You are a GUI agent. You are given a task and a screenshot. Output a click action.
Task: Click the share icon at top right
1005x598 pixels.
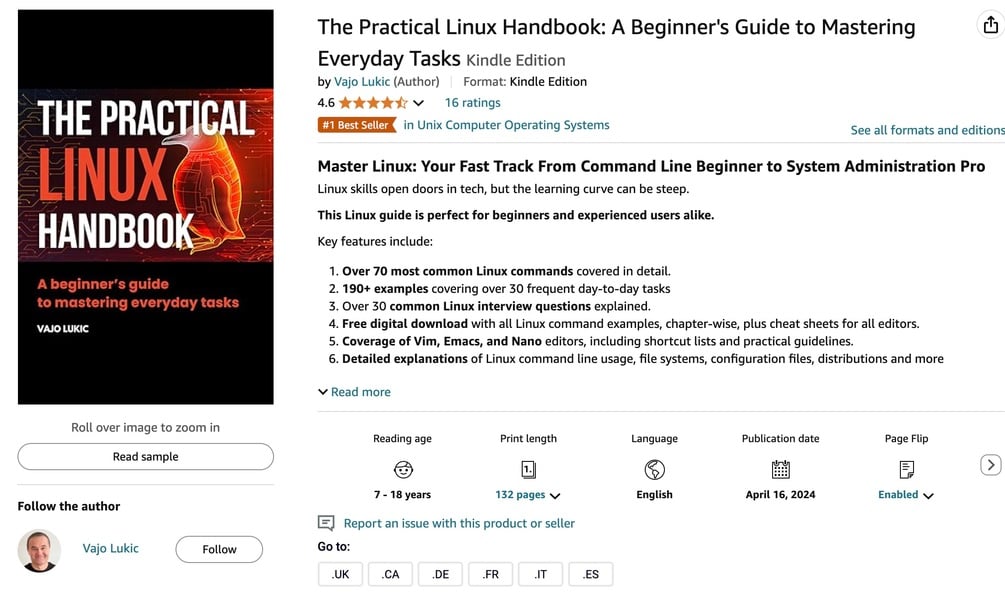[991, 25]
